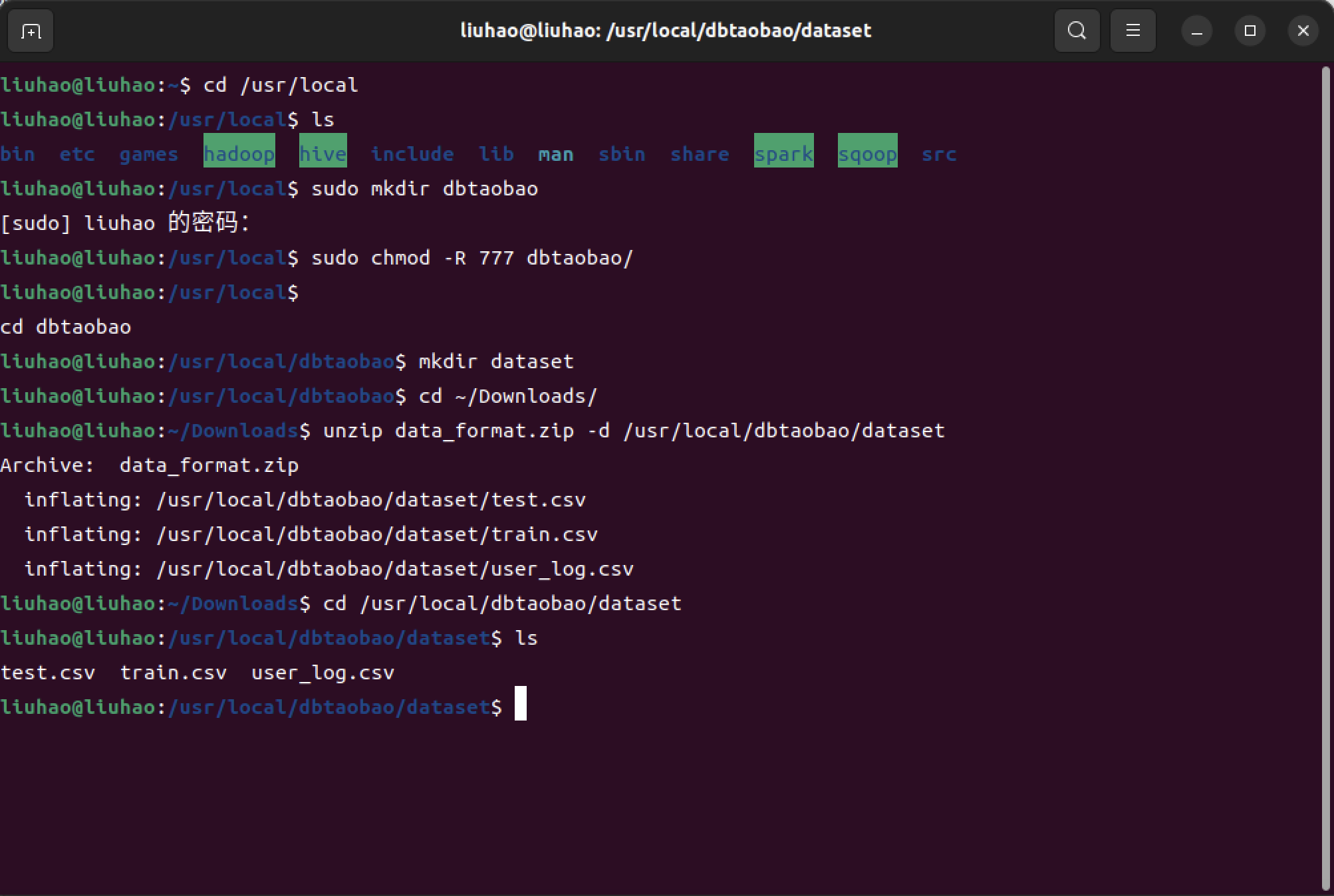Click the unzip data_format.zip command

click(634, 431)
